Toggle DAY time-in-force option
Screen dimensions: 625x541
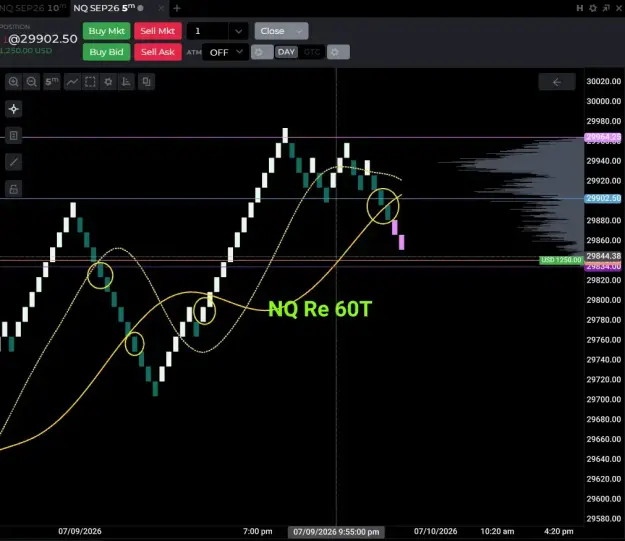tap(286, 52)
